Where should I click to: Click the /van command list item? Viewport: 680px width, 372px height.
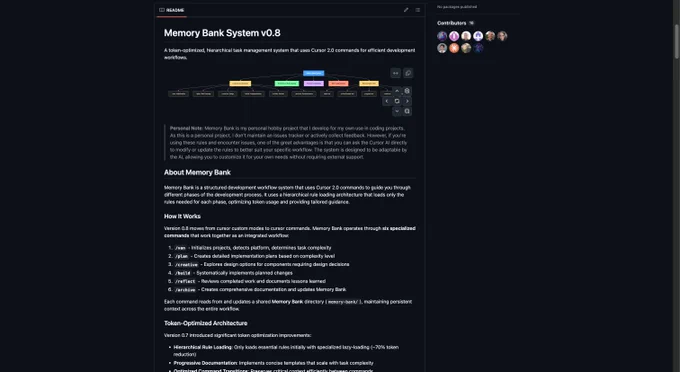(253, 248)
